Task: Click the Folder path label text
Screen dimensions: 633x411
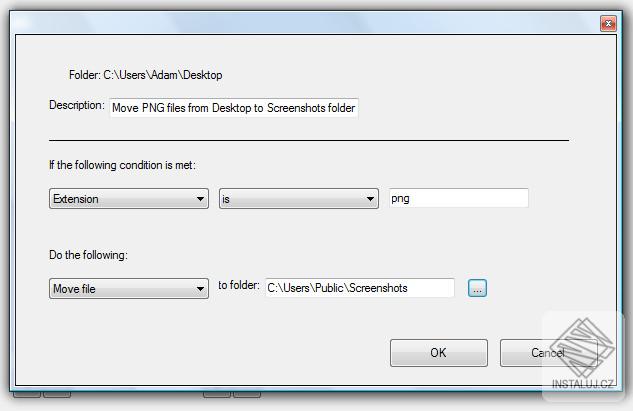Action: tap(145, 75)
